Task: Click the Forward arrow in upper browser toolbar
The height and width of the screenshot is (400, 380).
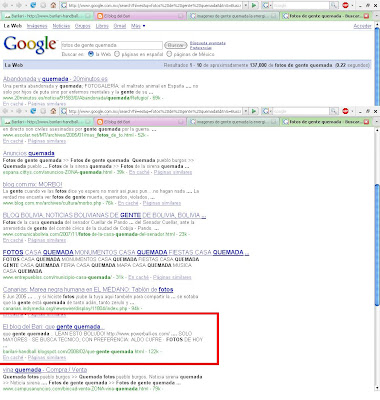Action: [19, 5]
